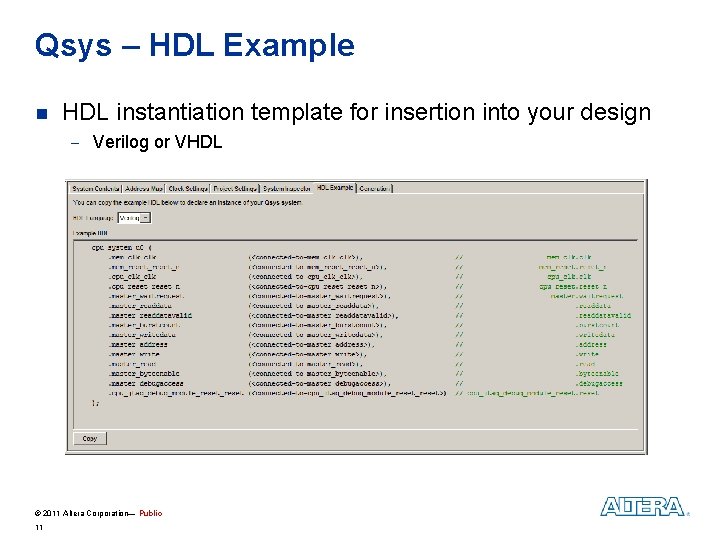Image resolution: width=720 pixels, height=540 pixels.
Task: Click the .master_readdatavalid port line
Action: [150, 315]
